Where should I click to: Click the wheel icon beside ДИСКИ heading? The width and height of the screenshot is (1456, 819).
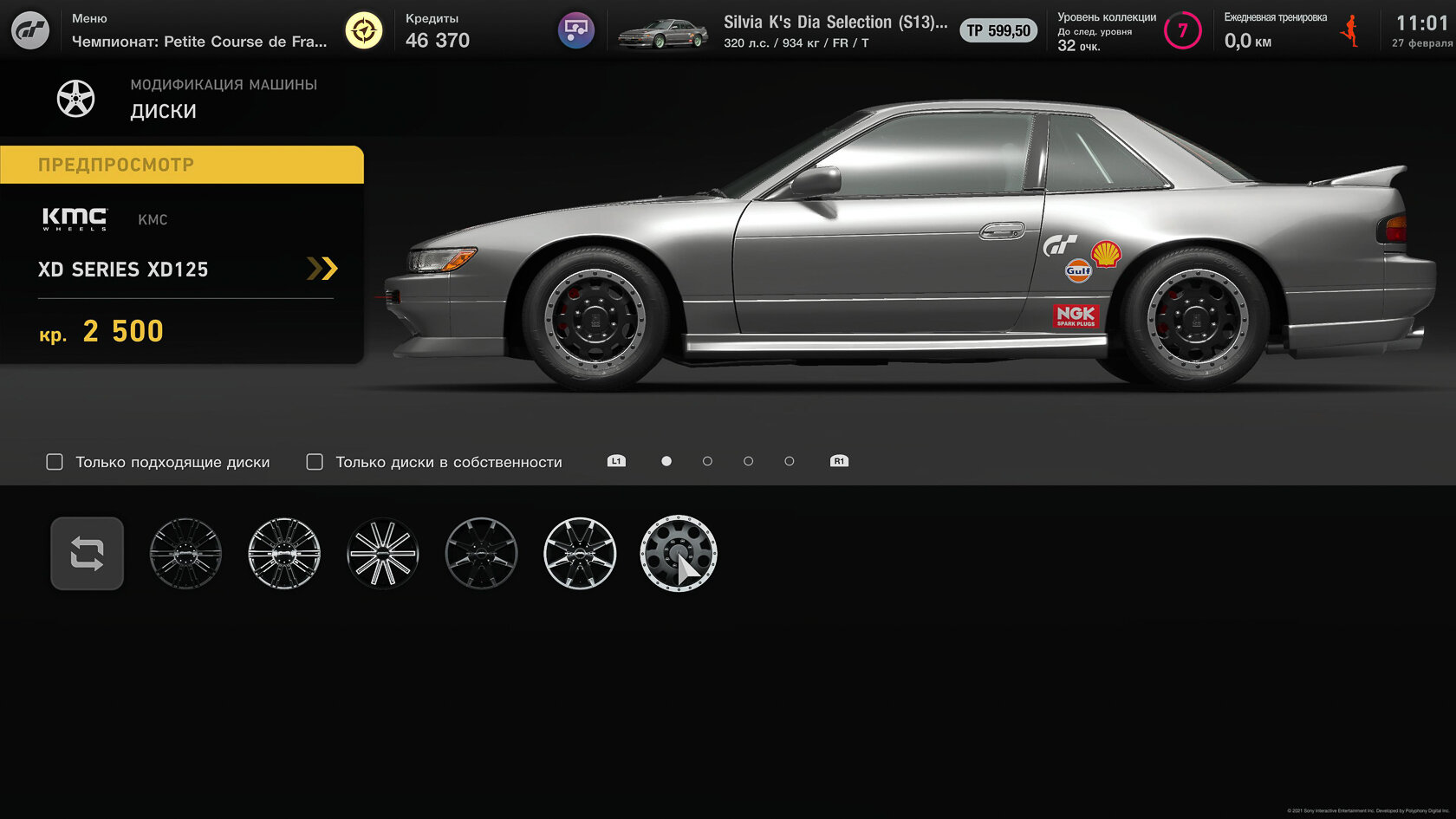pyautogui.click(x=76, y=99)
